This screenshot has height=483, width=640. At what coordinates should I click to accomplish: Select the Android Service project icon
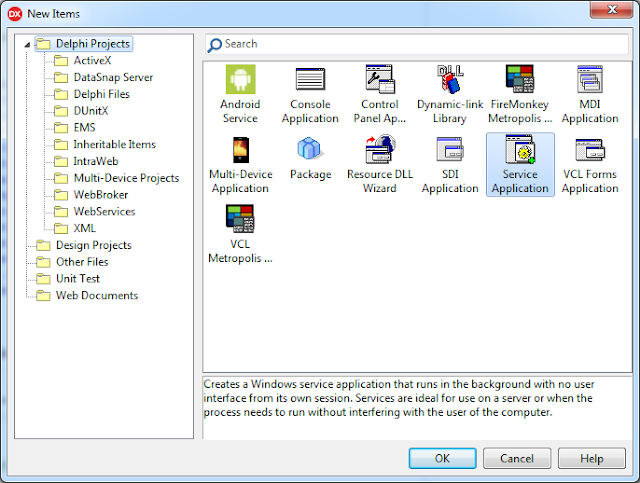tap(240, 79)
